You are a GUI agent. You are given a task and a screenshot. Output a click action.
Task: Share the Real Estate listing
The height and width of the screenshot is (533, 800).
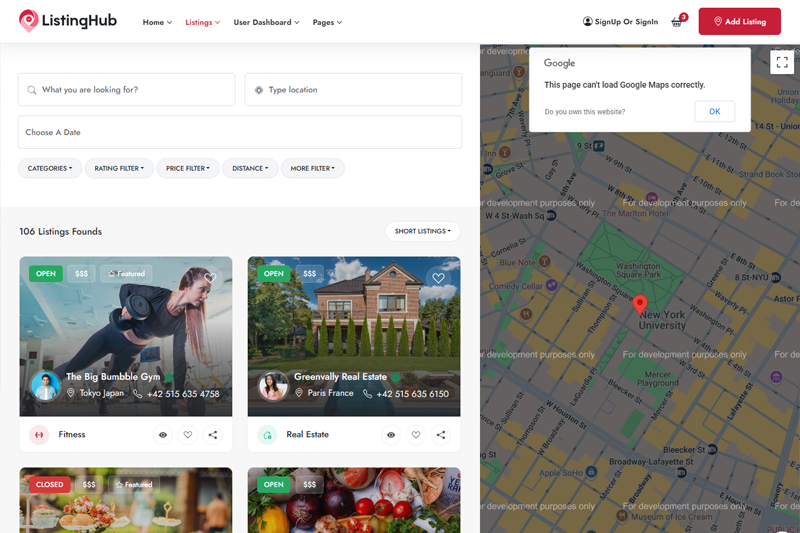(441, 435)
